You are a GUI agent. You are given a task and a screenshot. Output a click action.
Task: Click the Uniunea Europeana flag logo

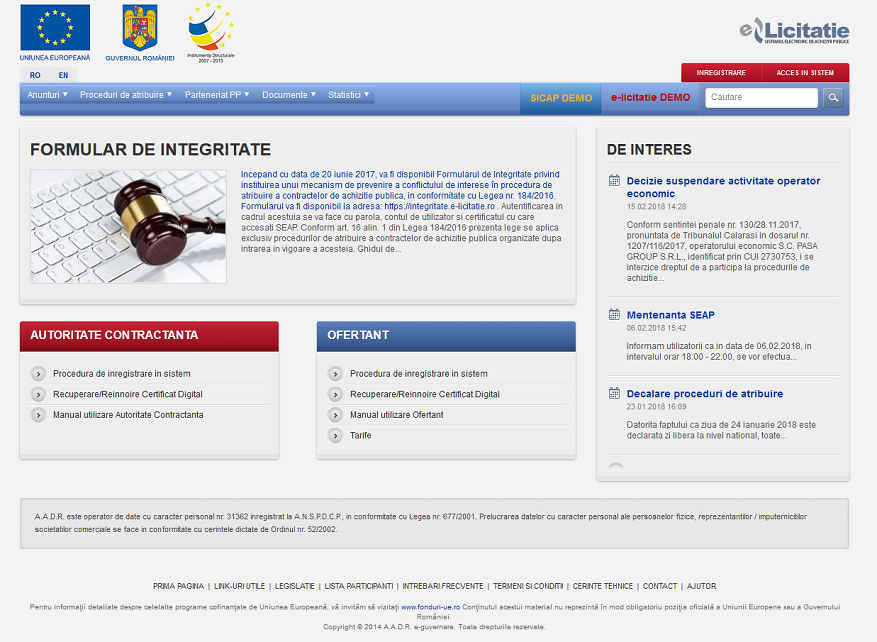pyautogui.click(x=55, y=29)
